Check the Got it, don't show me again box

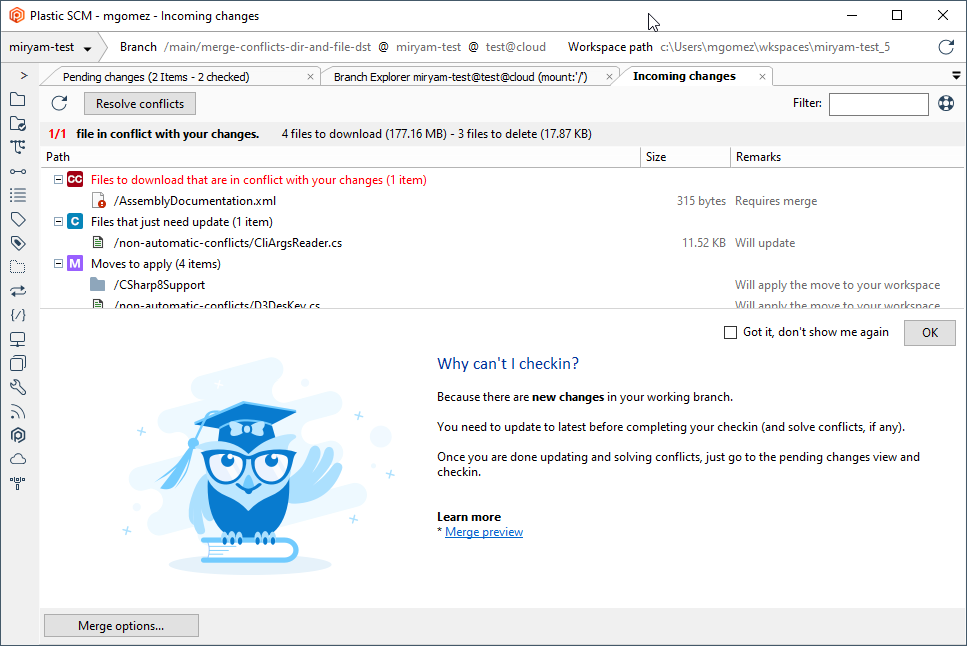(730, 332)
